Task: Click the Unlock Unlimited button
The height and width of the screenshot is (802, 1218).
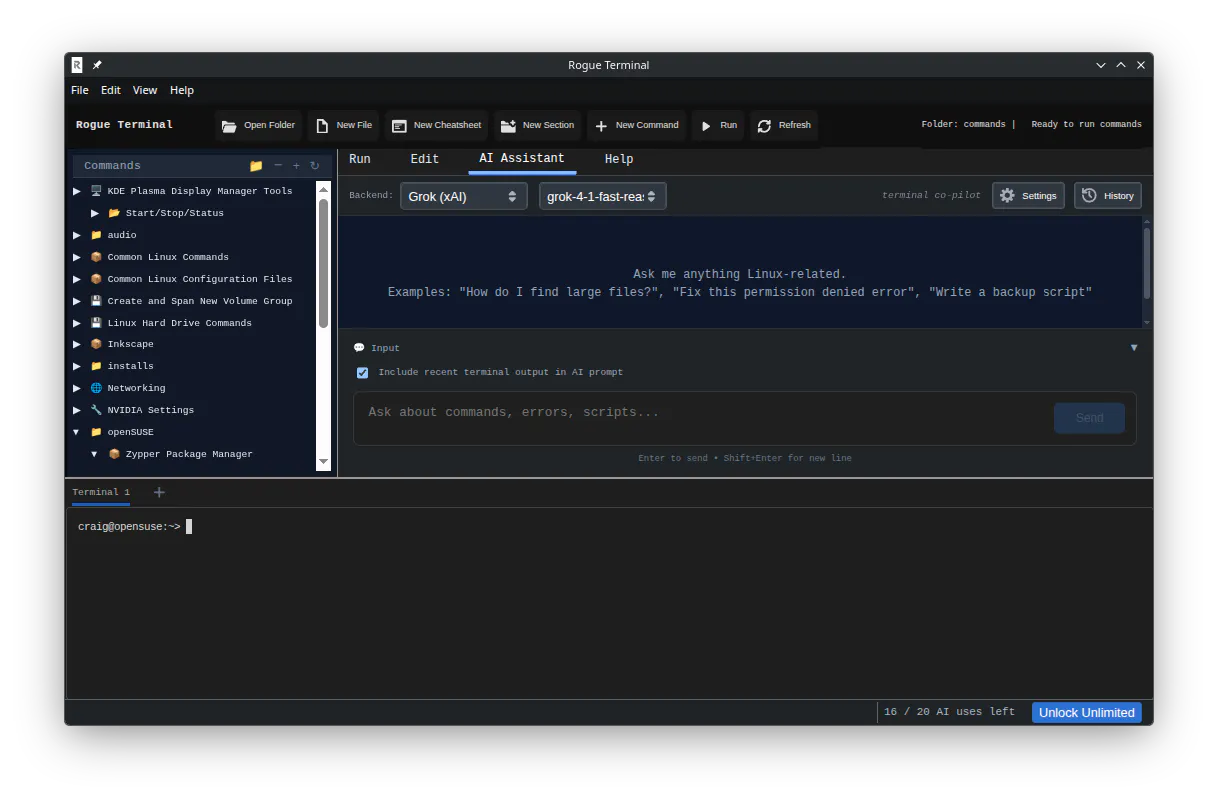Action: pos(1087,712)
